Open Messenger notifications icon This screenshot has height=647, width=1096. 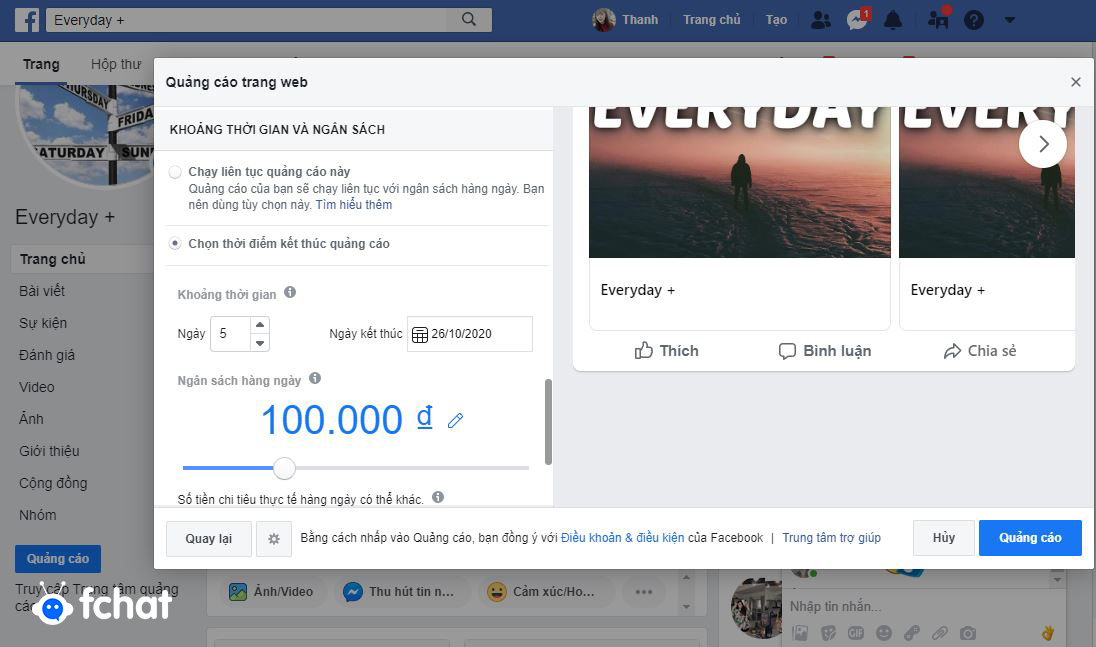click(858, 19)
